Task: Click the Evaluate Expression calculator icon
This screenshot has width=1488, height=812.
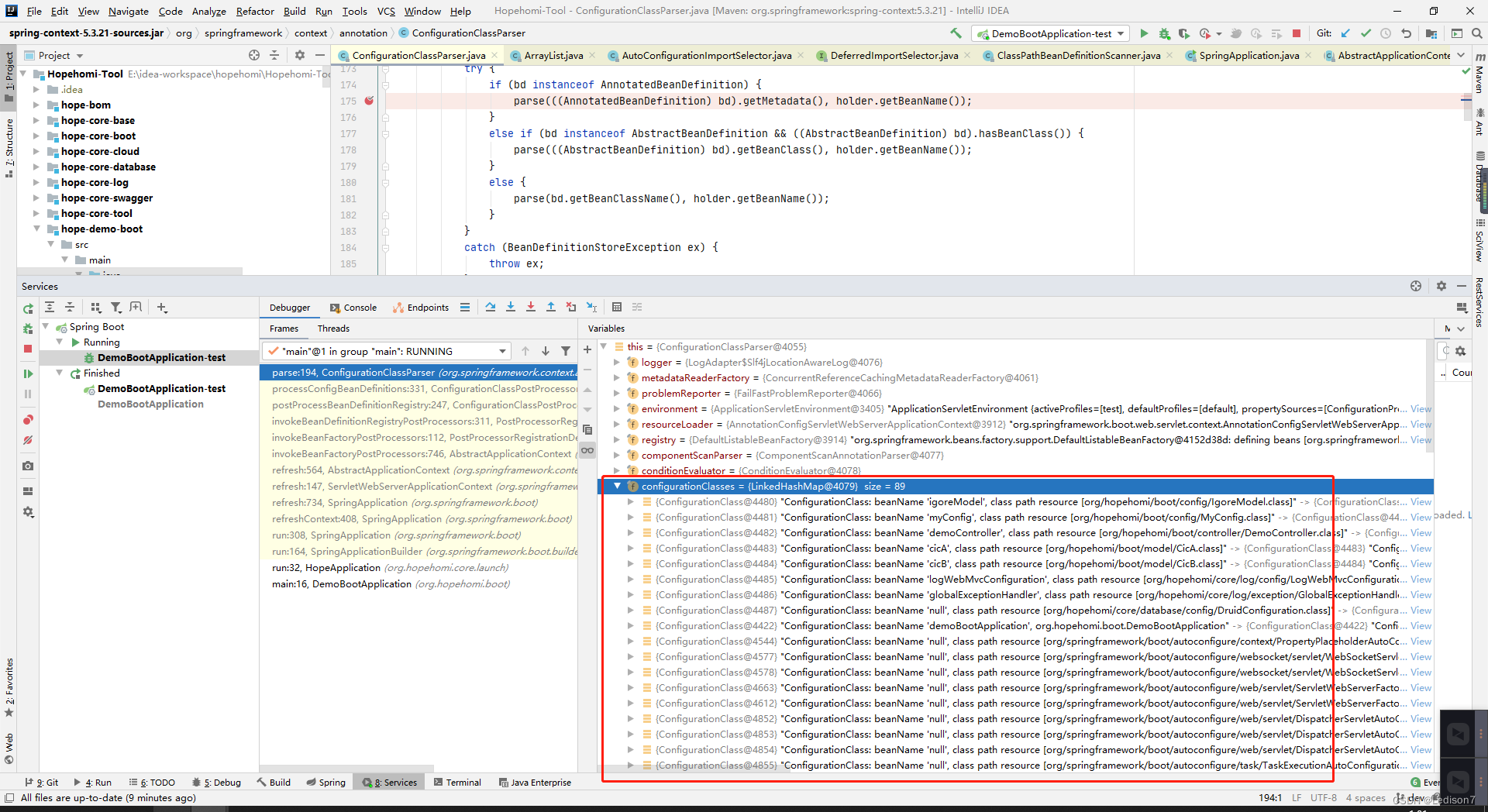Action: click(617, 308)
